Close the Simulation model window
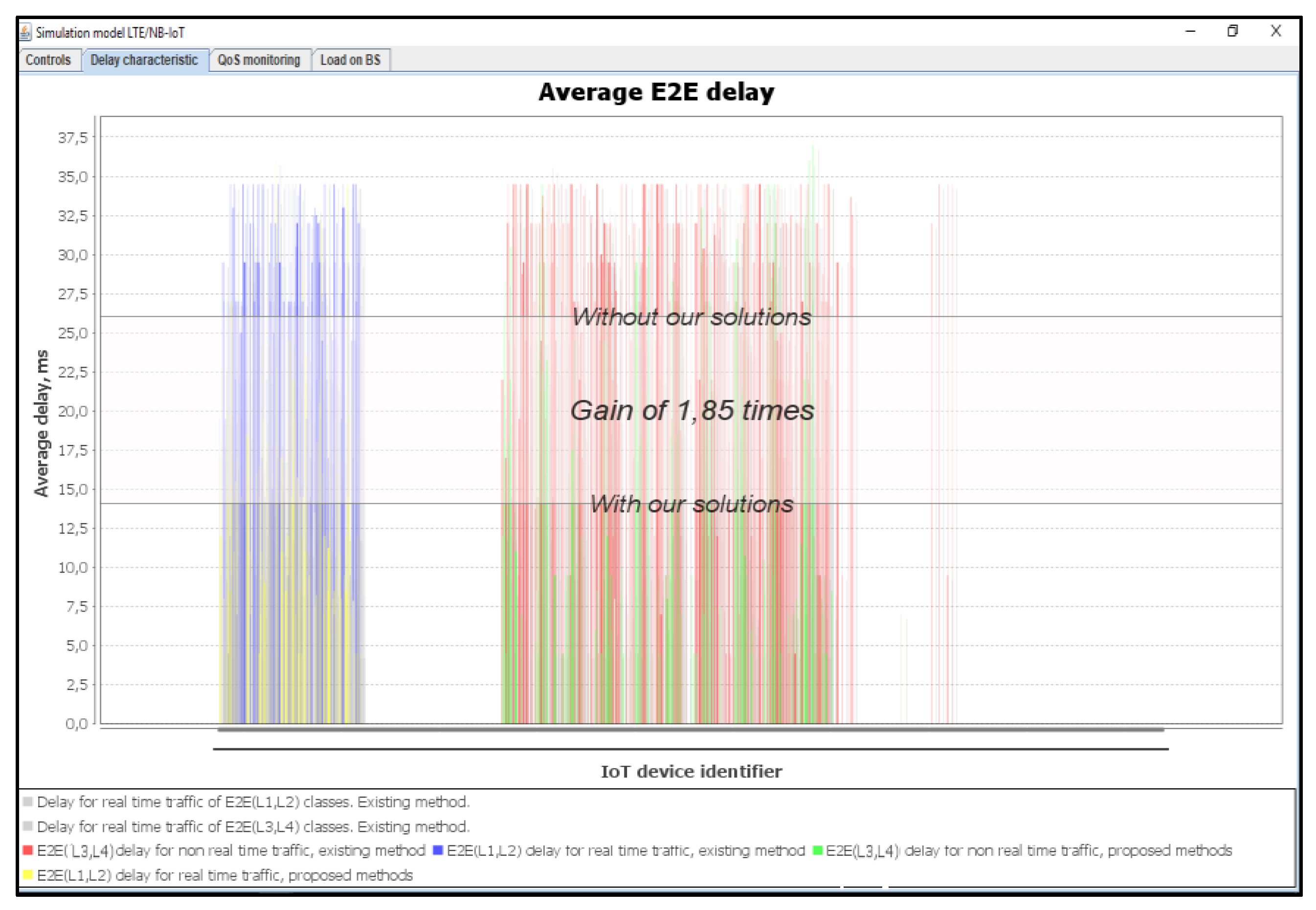 1276,31
